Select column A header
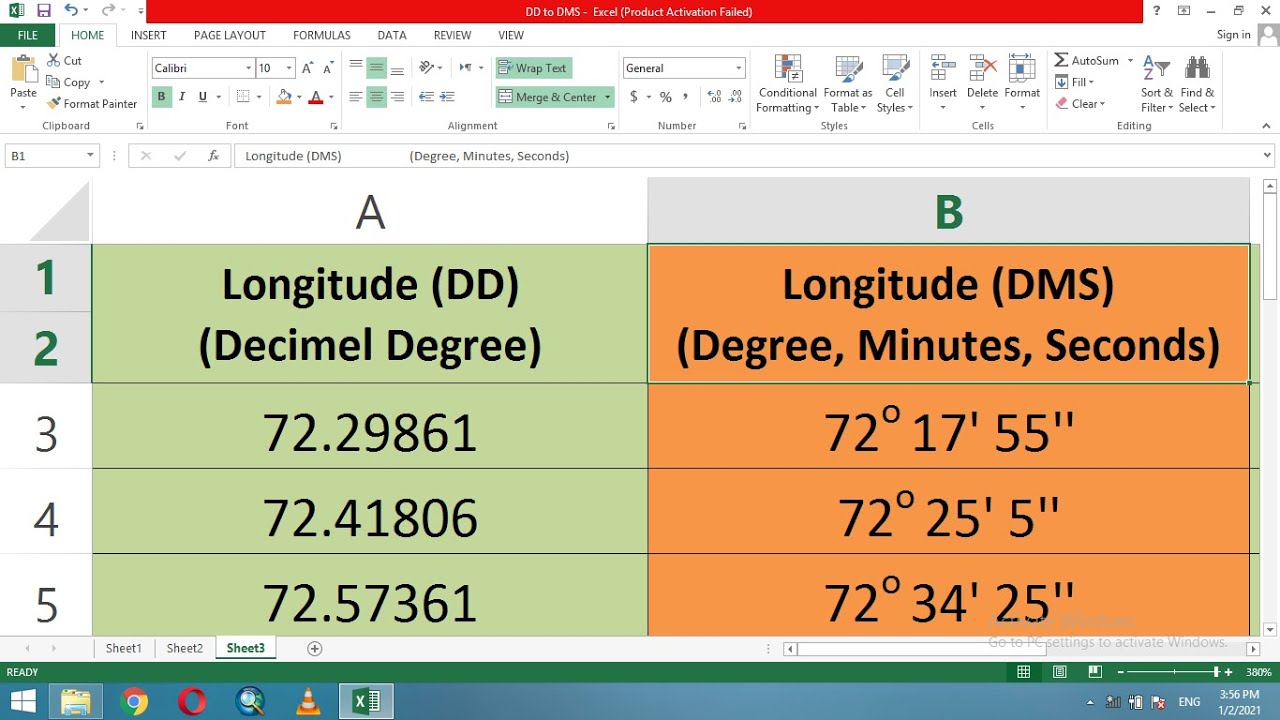1280x720 pixels. pos(370,211)
